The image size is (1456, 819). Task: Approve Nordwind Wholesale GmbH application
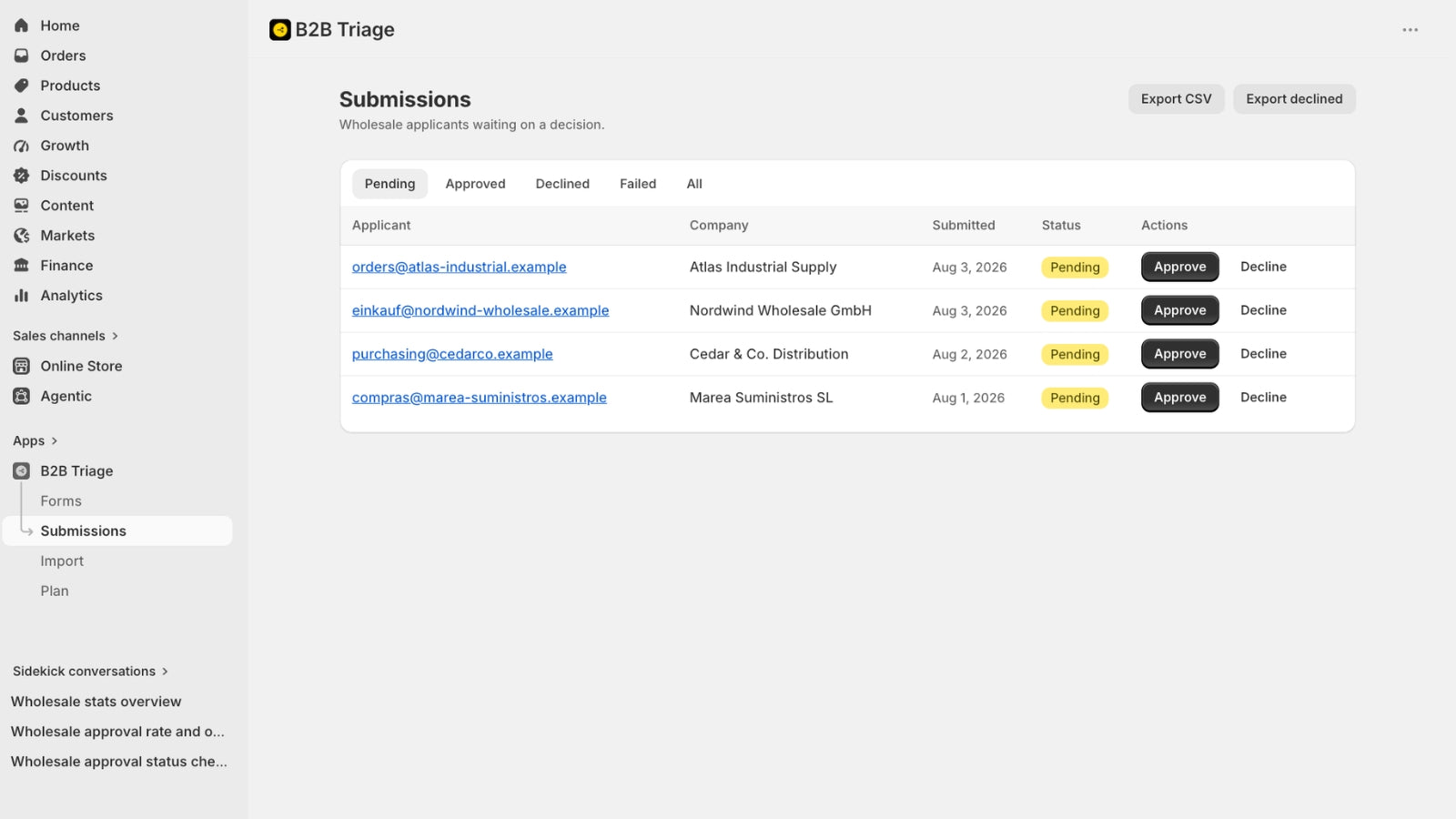(x=1180, y=310)
